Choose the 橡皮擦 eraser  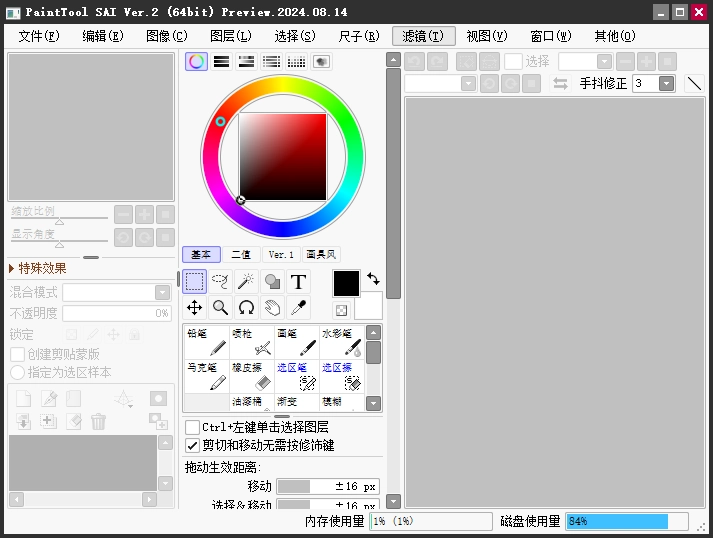pos(252,377)
